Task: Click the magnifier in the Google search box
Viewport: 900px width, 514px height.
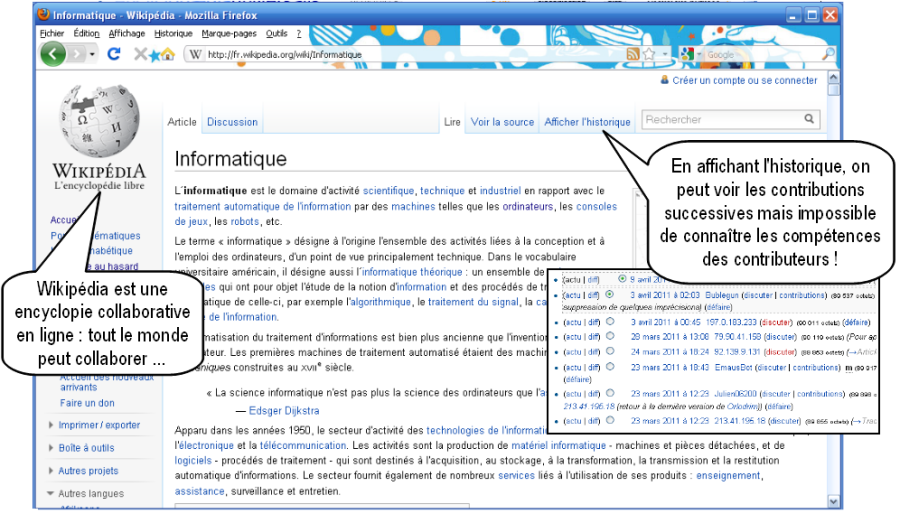Action: (x=828, y=54)
